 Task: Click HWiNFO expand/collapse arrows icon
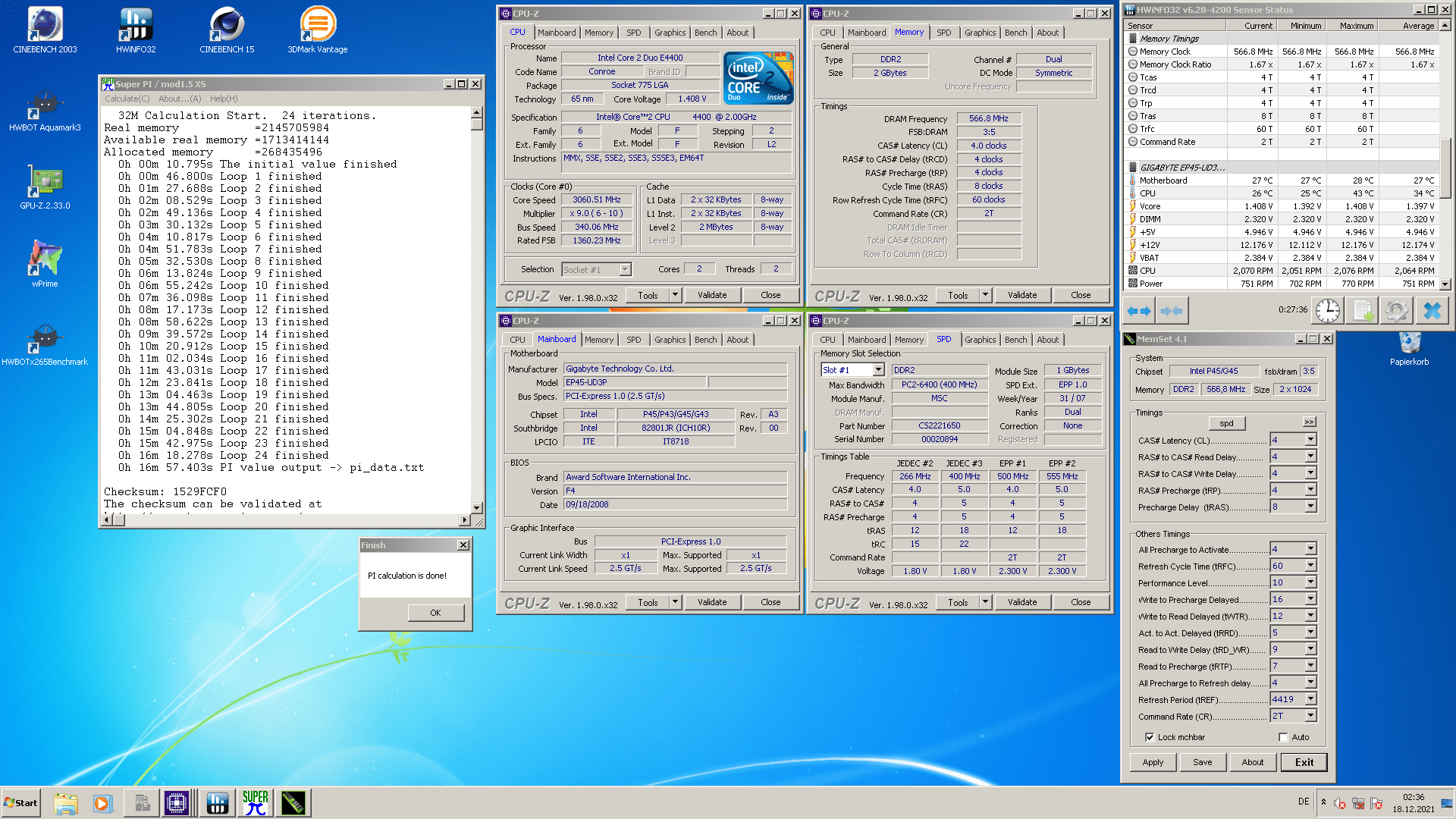point(1139,311)
